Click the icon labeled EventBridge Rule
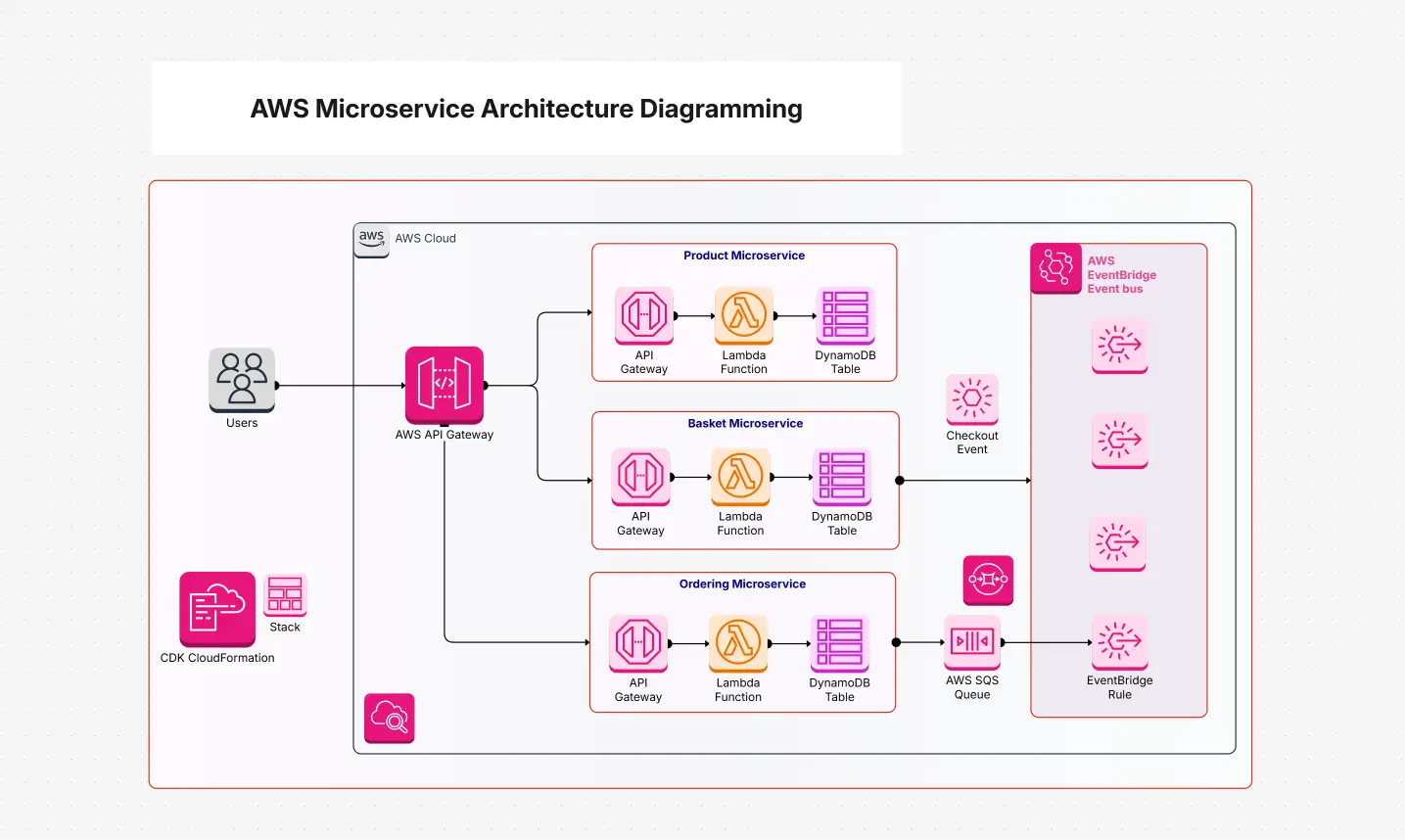The width and height of the screenshot is (1405, 840). click(x=1119, y=642)
